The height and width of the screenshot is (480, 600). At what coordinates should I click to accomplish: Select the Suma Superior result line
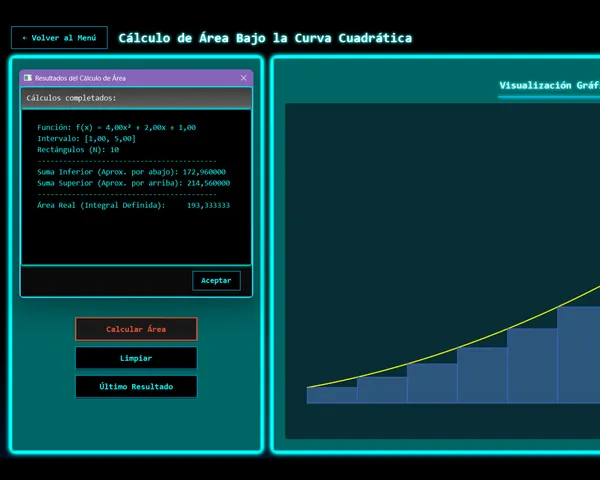134,183
